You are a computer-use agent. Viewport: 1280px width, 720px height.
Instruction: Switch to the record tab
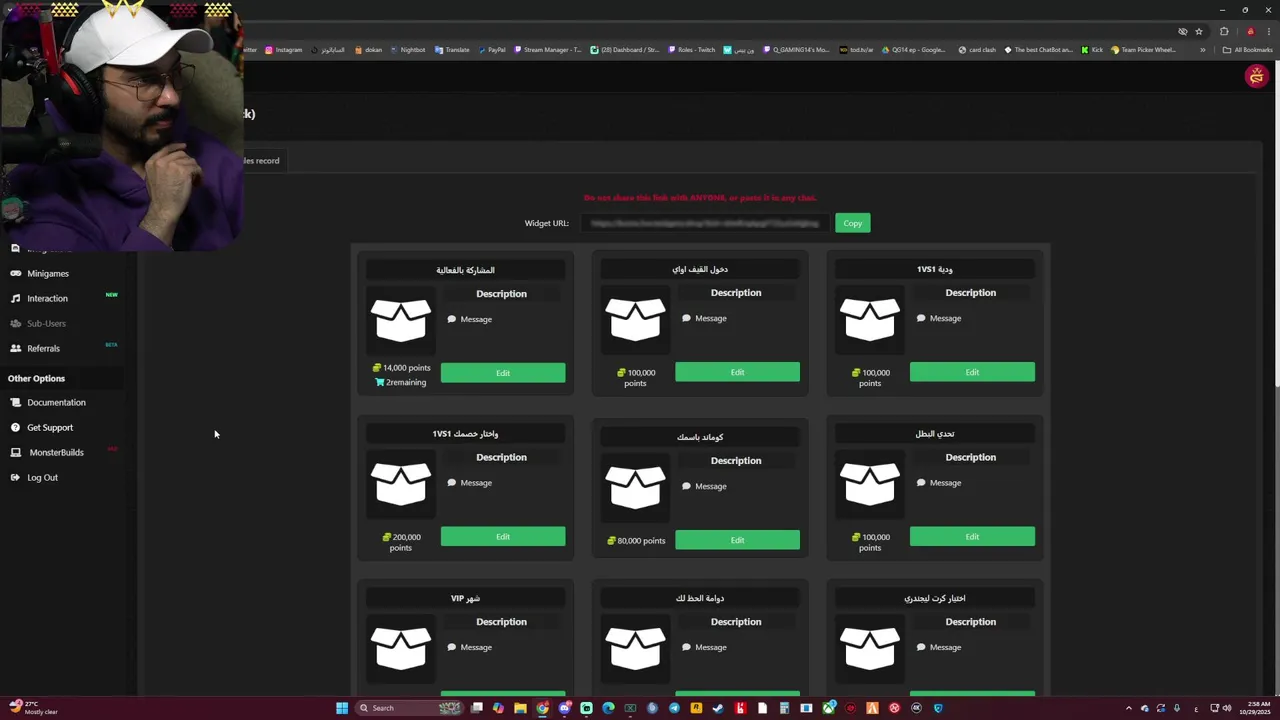coord(264,160)
